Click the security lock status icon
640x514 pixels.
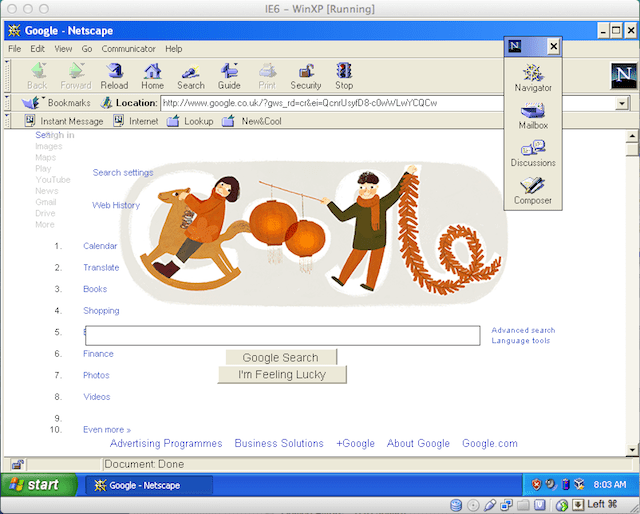click(x=18, y=464)
